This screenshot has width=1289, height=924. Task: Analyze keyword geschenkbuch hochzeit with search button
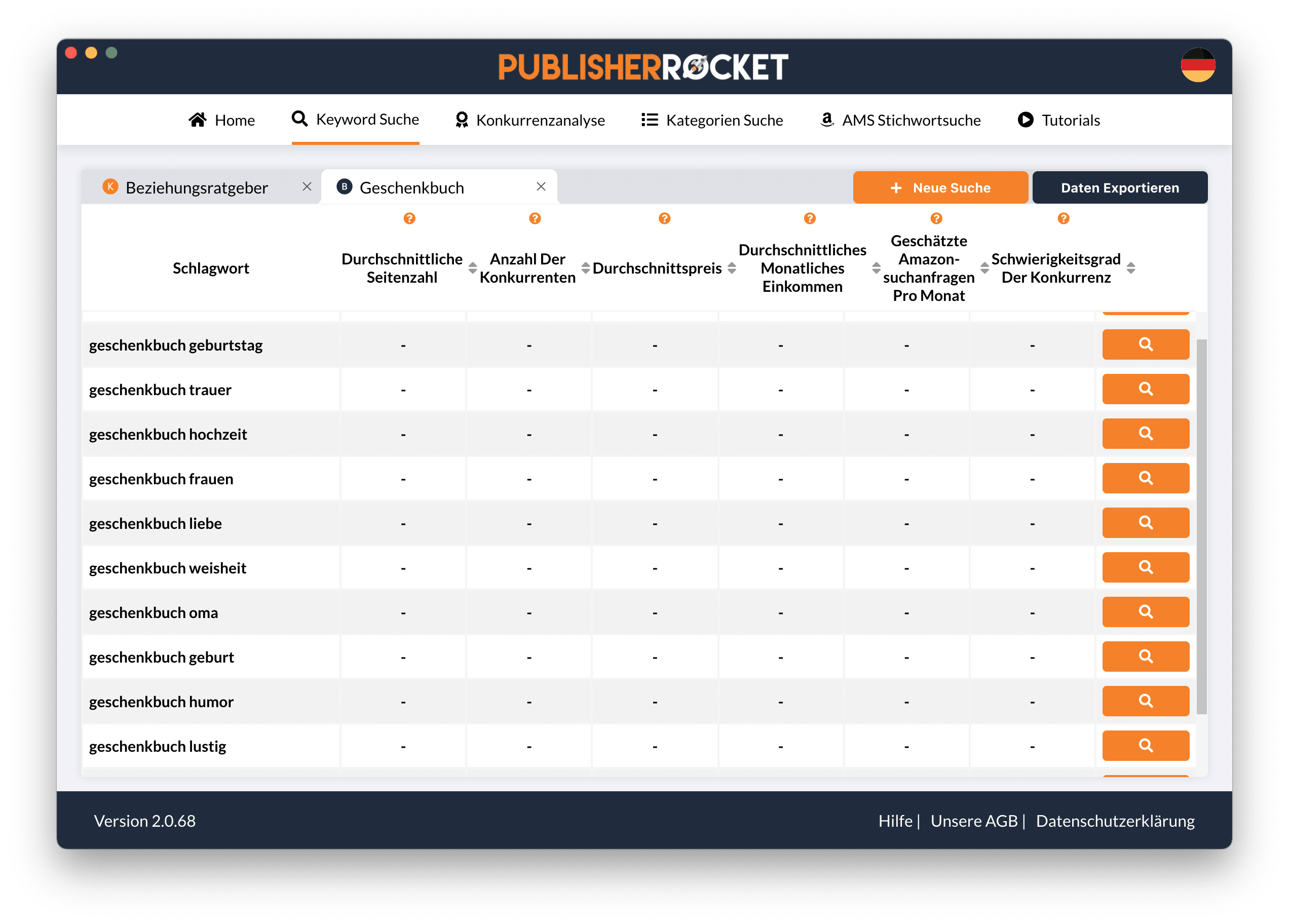pyautogui.click(x=1145, y=434)
